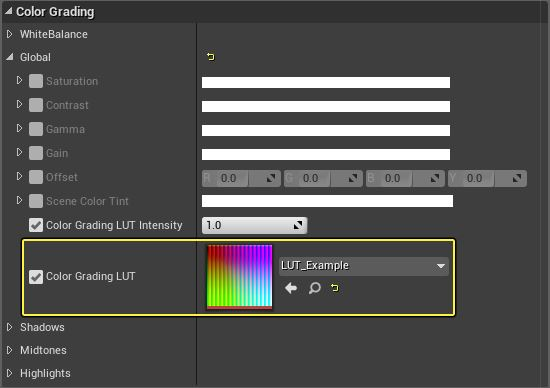
Task: Click the Shadows label
Action: (x=42, y=327)
